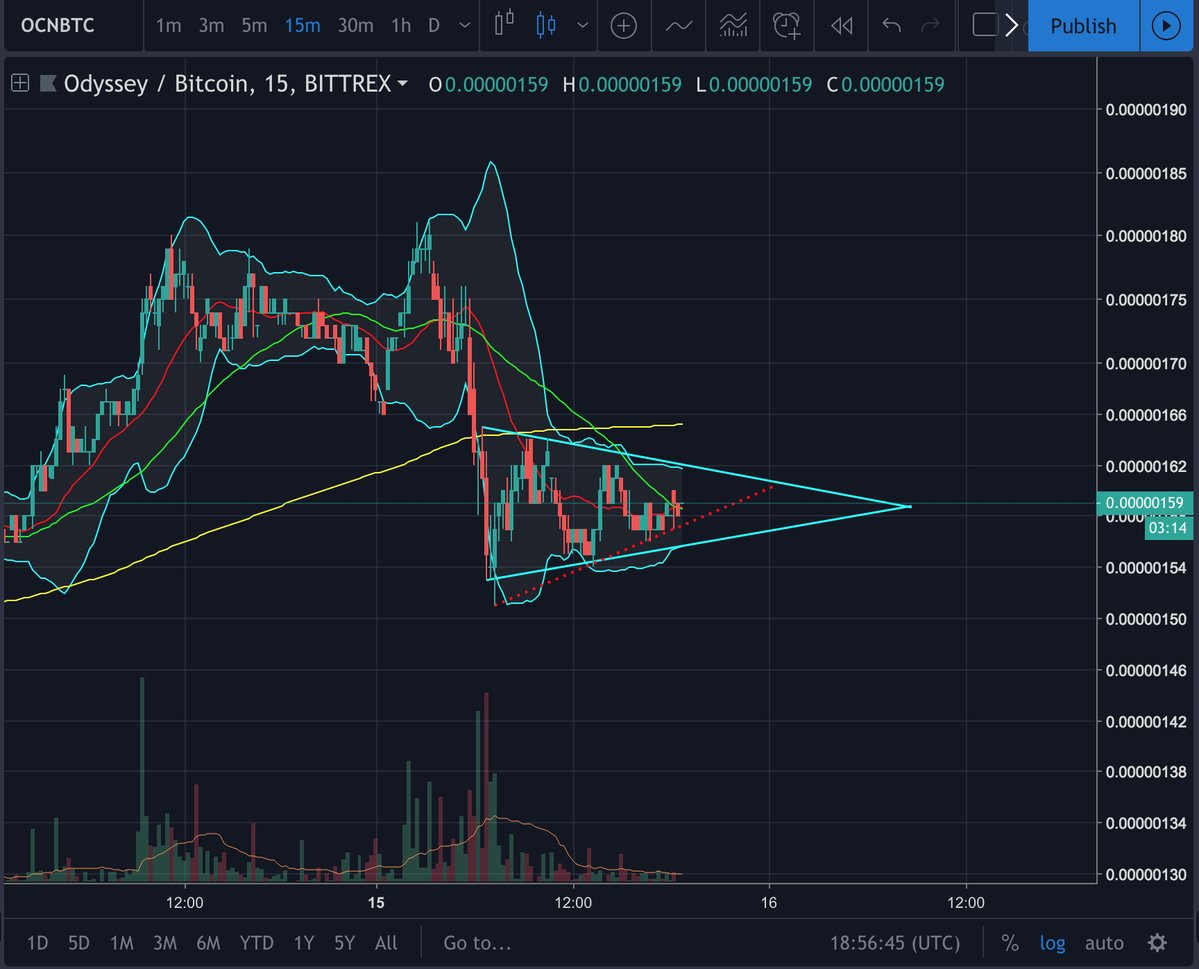Expand the chart style dropdown arrow

coord(583,25)
